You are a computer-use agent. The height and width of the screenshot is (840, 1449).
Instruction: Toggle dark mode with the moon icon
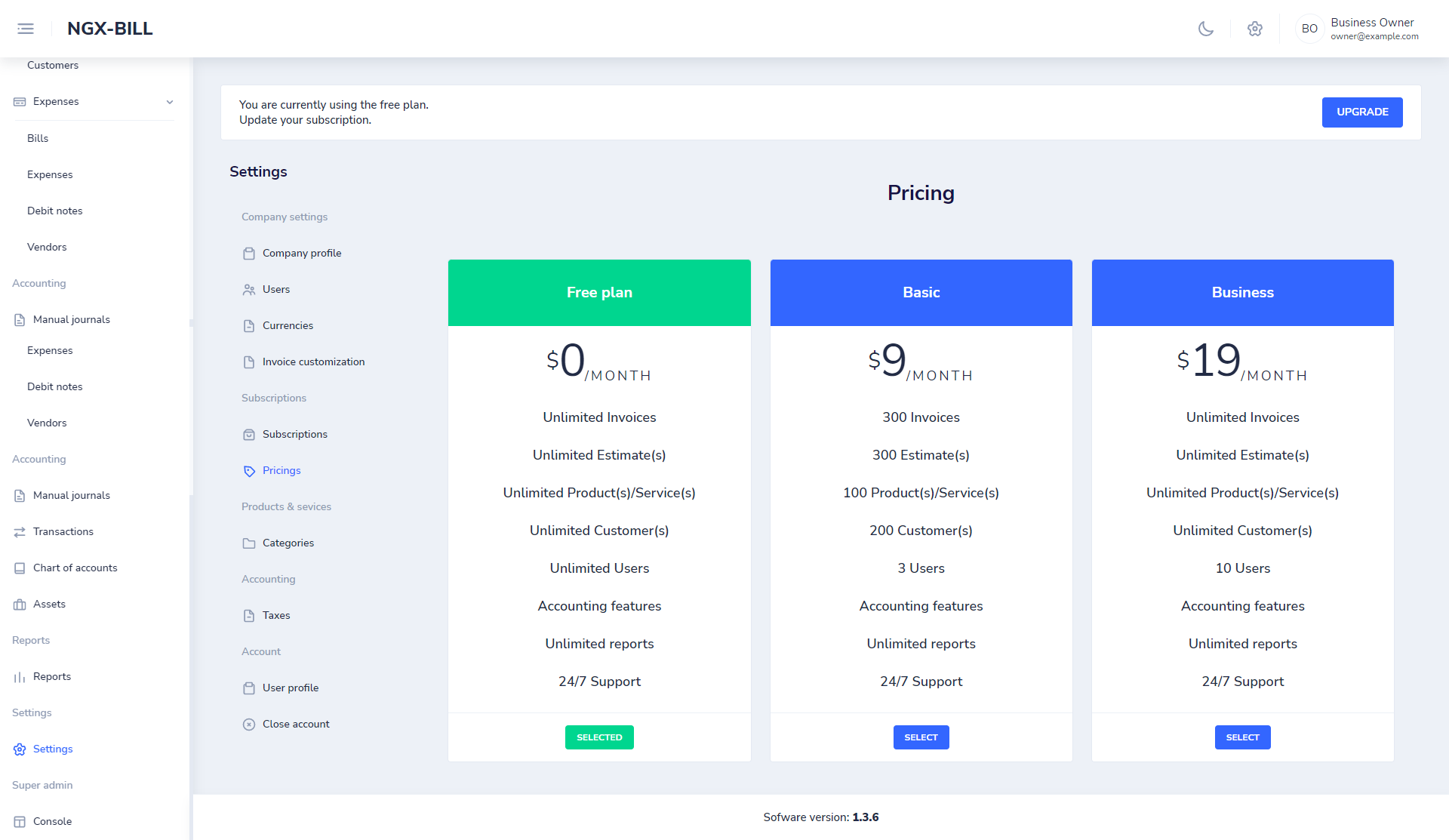[x=1205, y=29]
